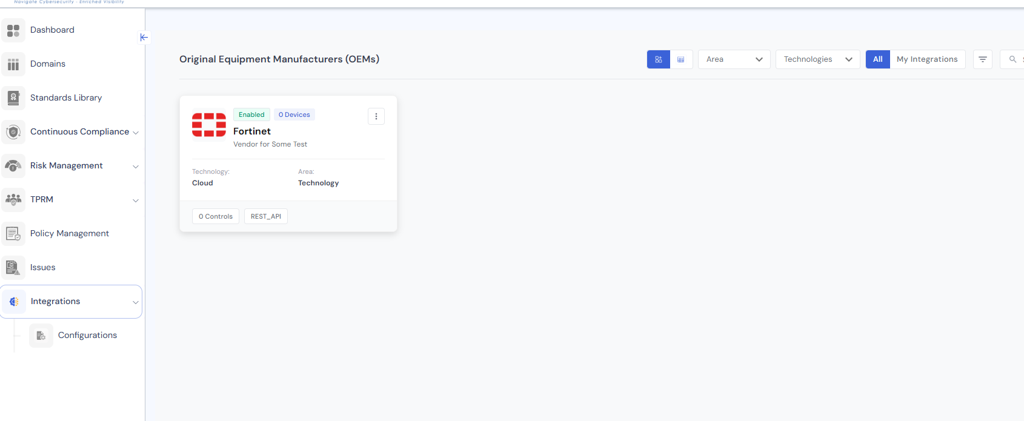Screen dimensions: 1024x421
Task: Click the Issues sidebar icon
Action: (13, 268)
